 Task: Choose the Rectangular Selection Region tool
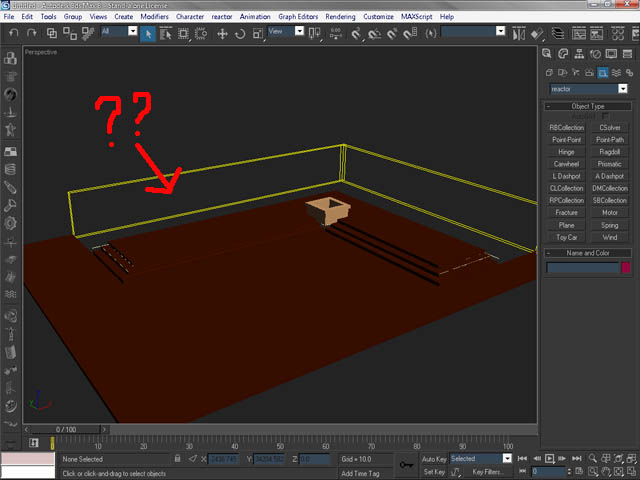[x=183, y=33]
